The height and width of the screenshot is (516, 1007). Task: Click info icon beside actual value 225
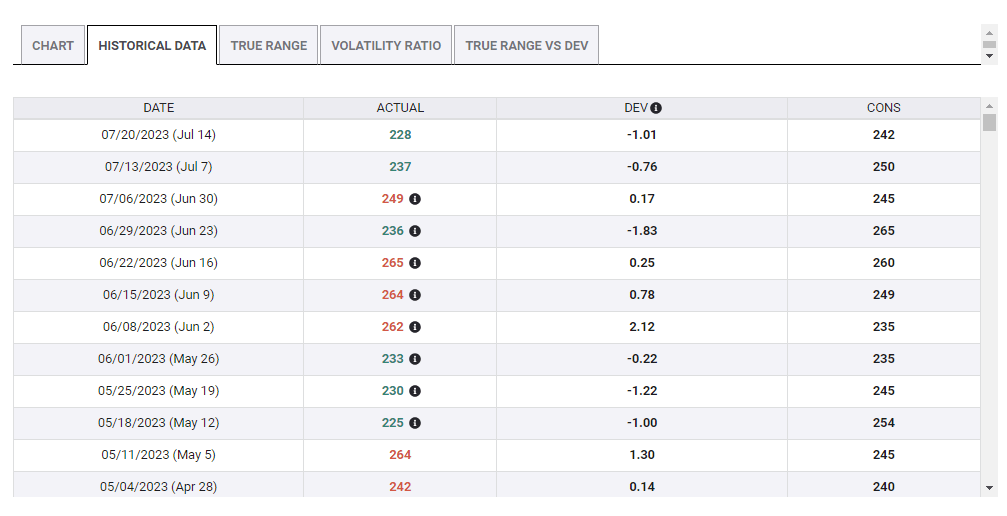tap(415, 423)
